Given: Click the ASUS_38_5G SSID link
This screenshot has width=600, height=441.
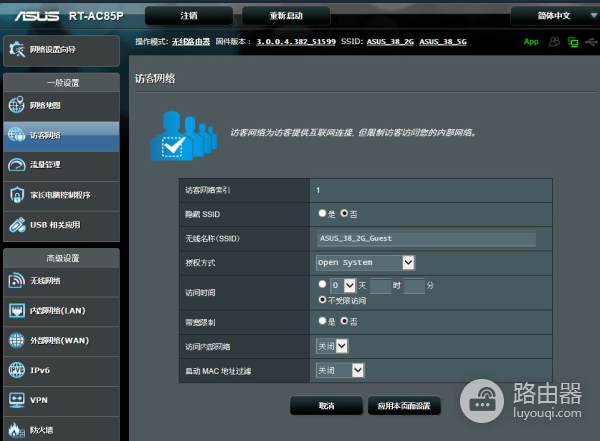Looking at the screenshot, I should click(443, 41).
